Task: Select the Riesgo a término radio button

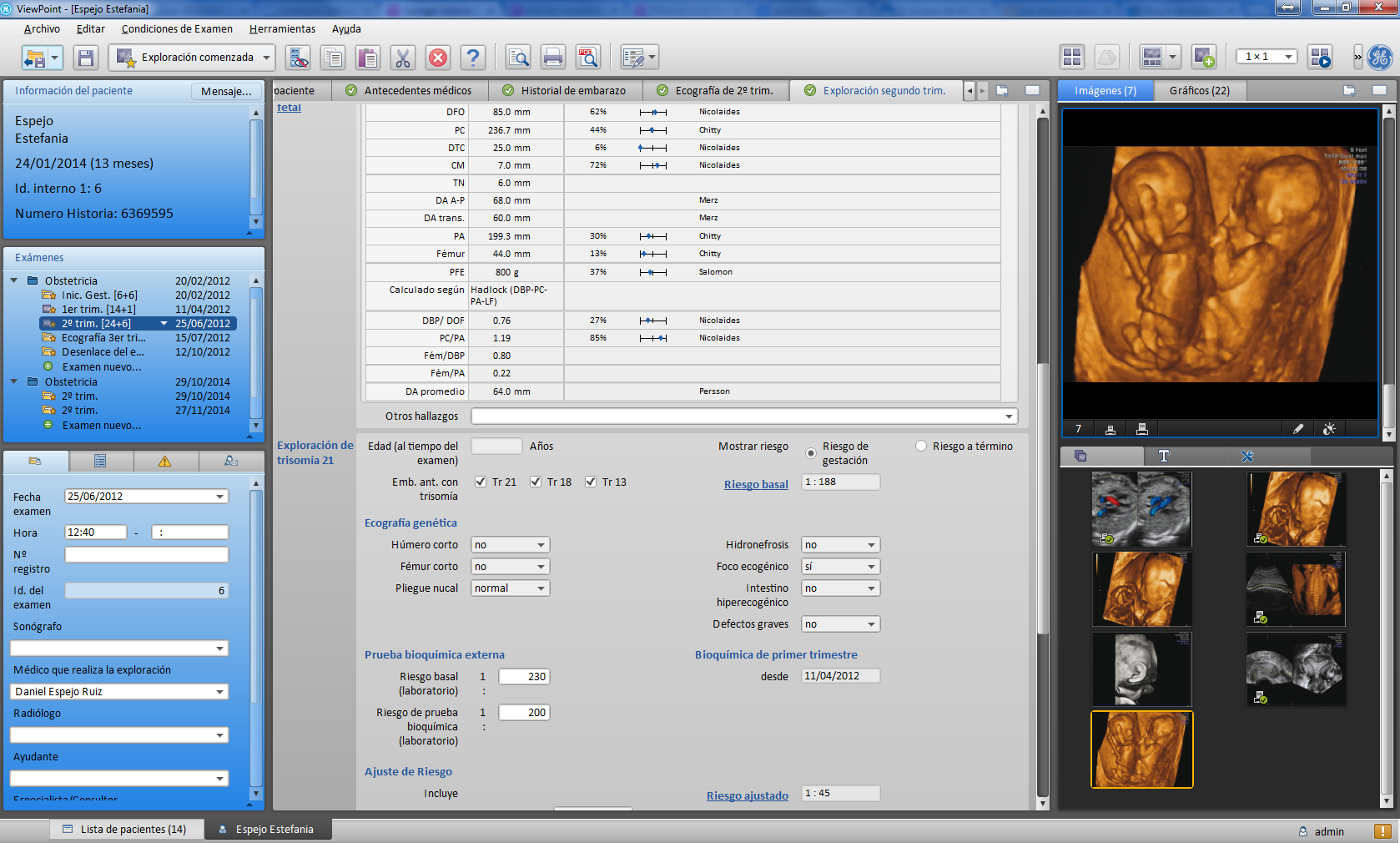Action: (921, 447)
